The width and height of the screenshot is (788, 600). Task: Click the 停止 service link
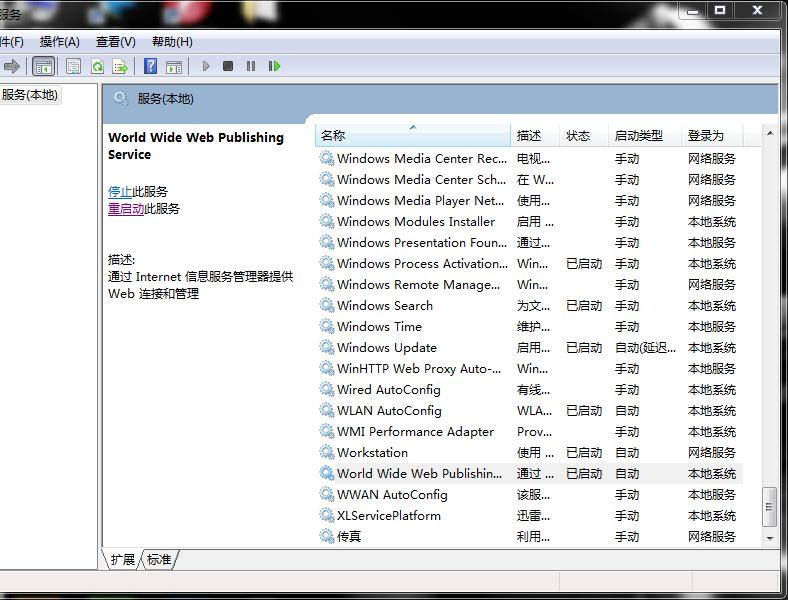[x=120, y=191]
